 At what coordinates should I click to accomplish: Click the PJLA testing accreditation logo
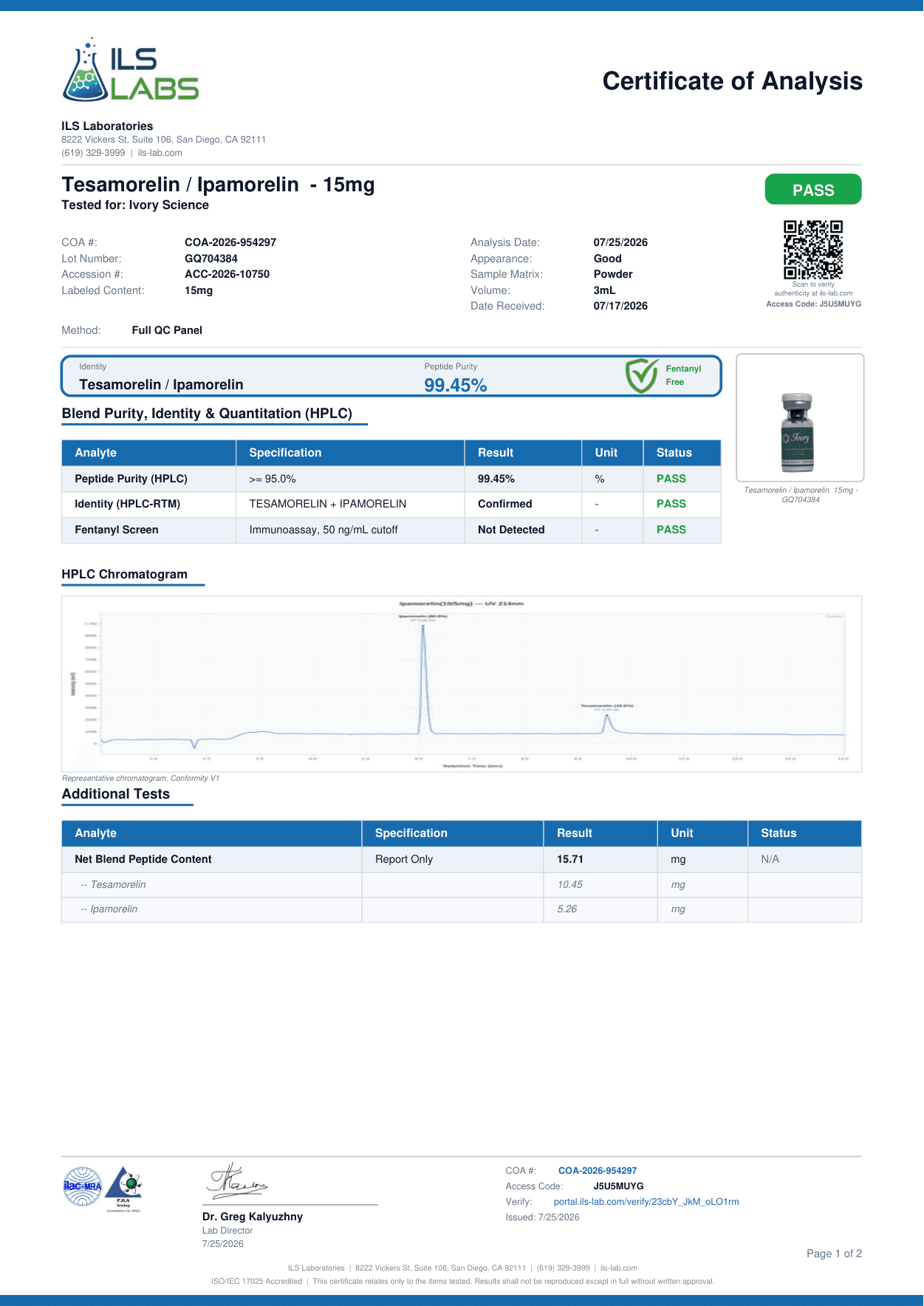coord(123,1188)
